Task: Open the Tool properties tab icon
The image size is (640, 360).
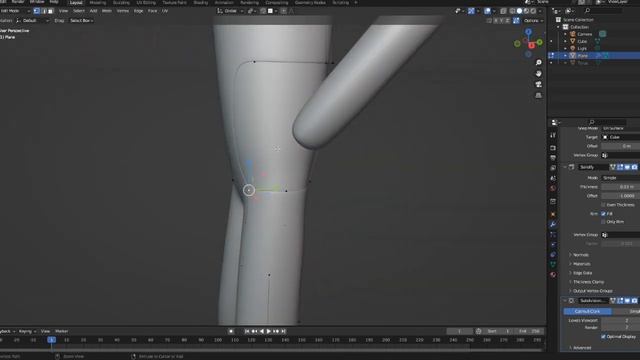Action: pos(553,136)
